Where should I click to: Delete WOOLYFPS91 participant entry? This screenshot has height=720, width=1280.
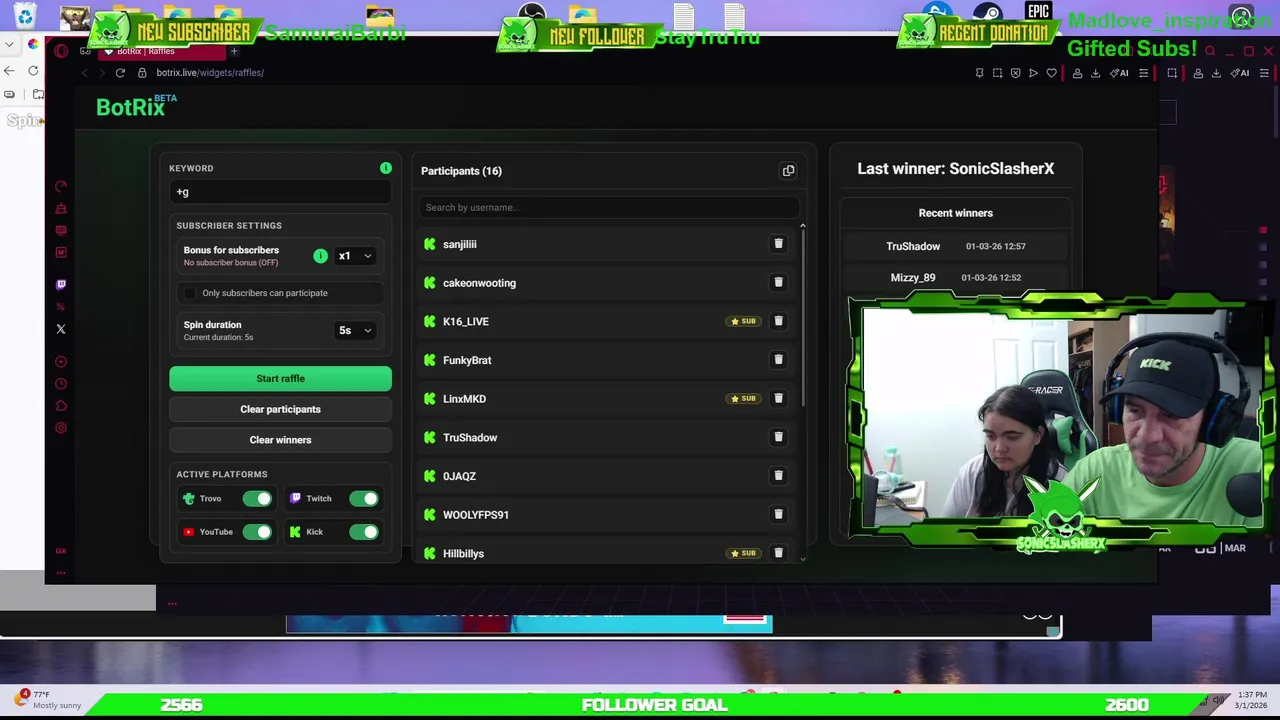778,514
